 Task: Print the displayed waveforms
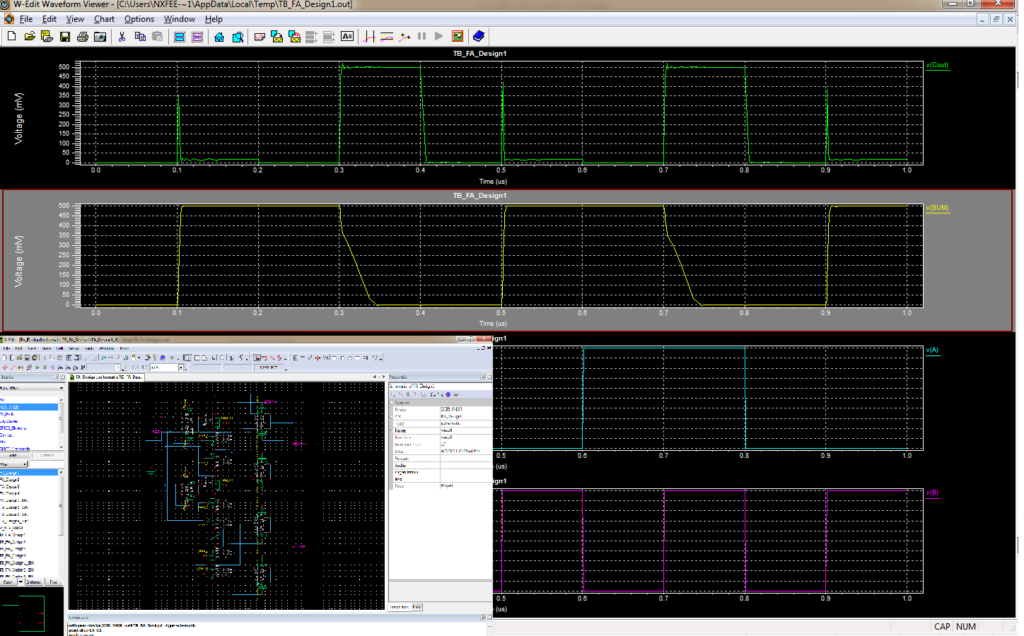pos(82,36)
